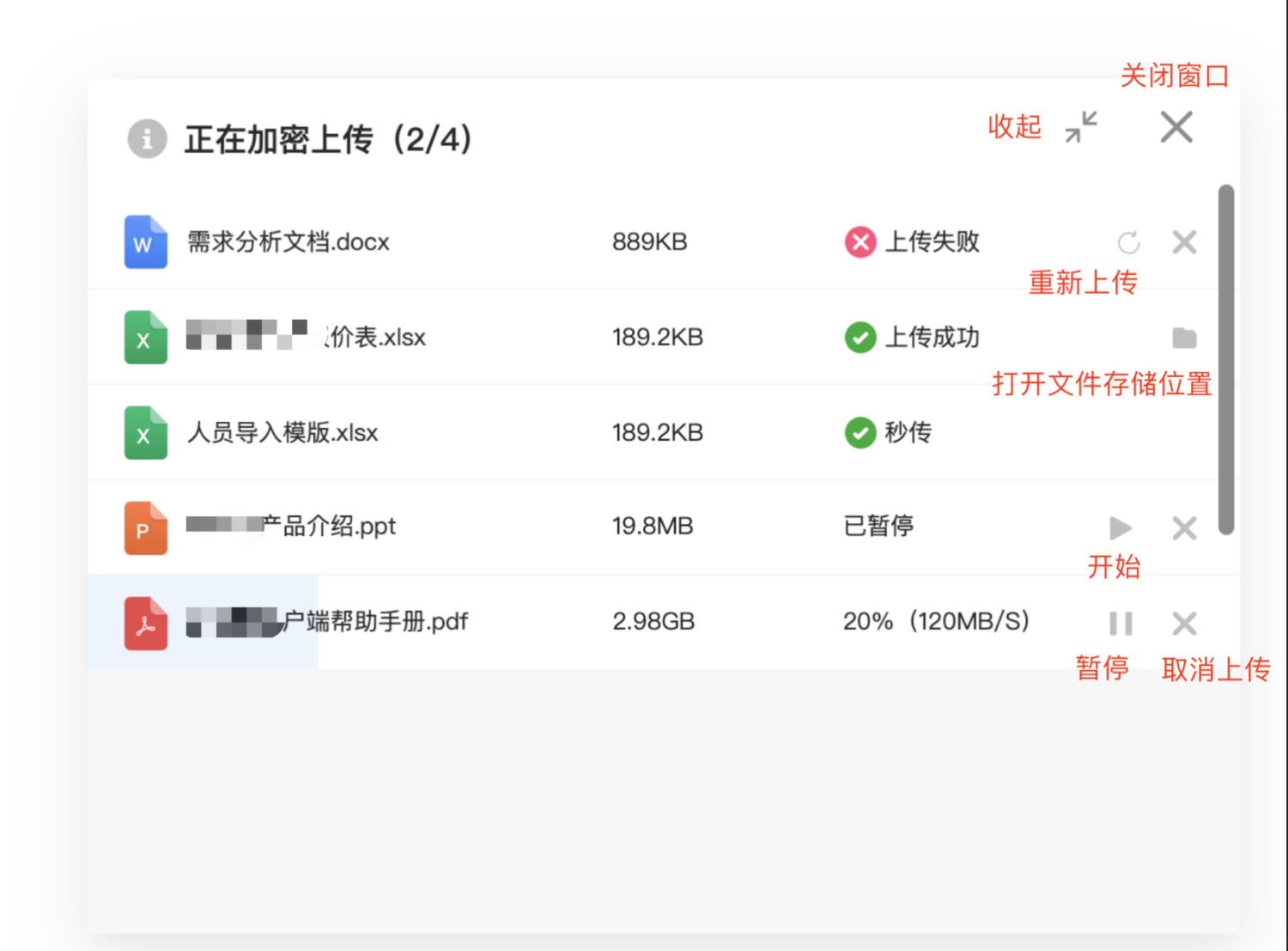This screenshot has width=1288, height=951.
Task: Select file name 人员导入模版.xlsx
Action: (283, 432)
